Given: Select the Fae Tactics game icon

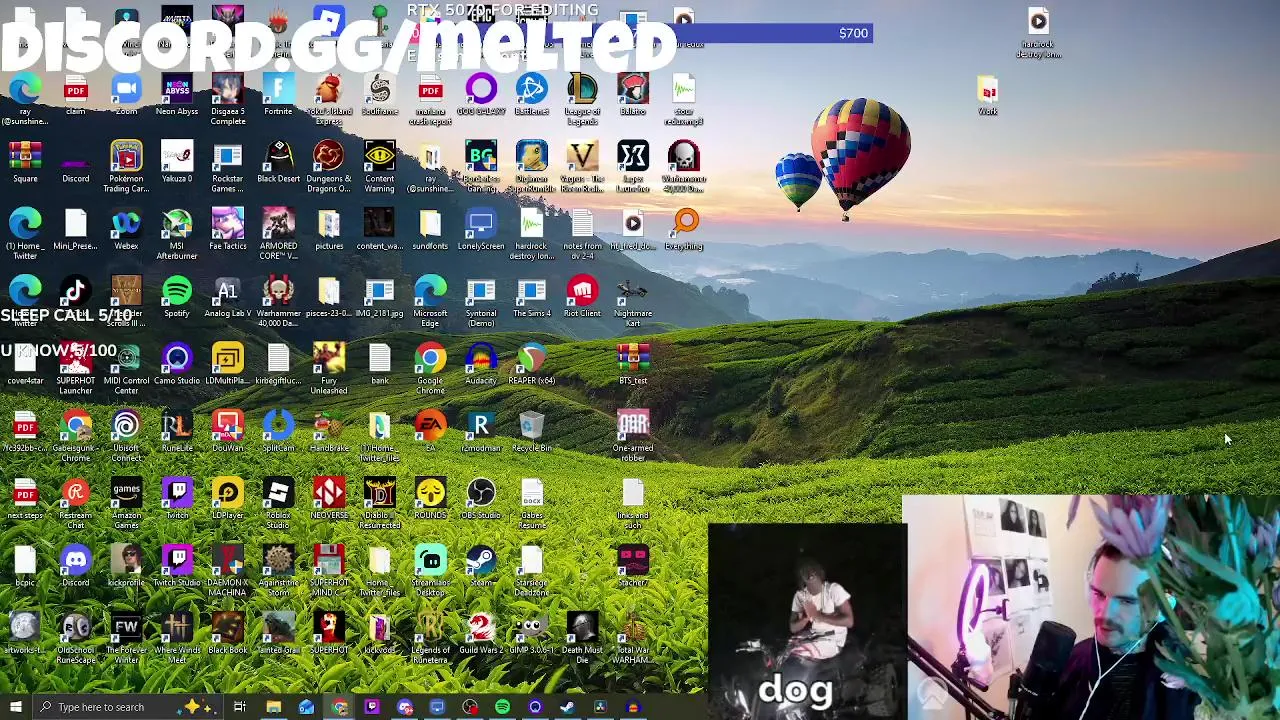Looking at the screenshot, I should [227, 224].
